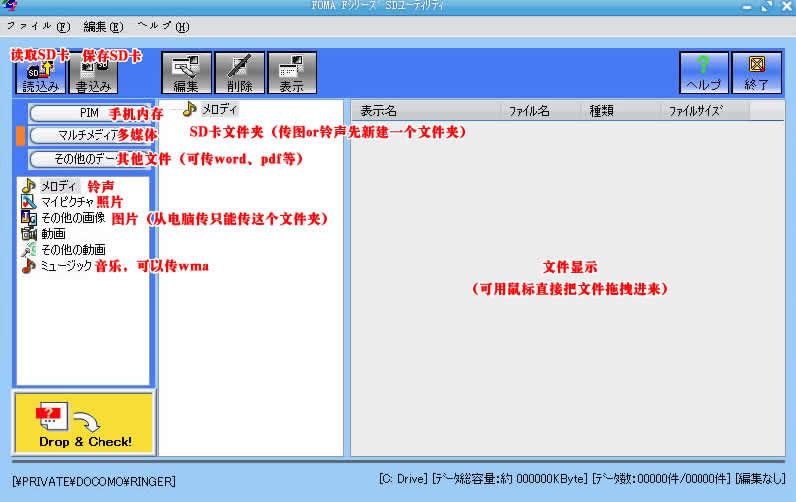Open the 編集(E) menu
Image resolution: width=796 pixels, height=502 pixels.
pyautogui.click(x=103, y=25)
